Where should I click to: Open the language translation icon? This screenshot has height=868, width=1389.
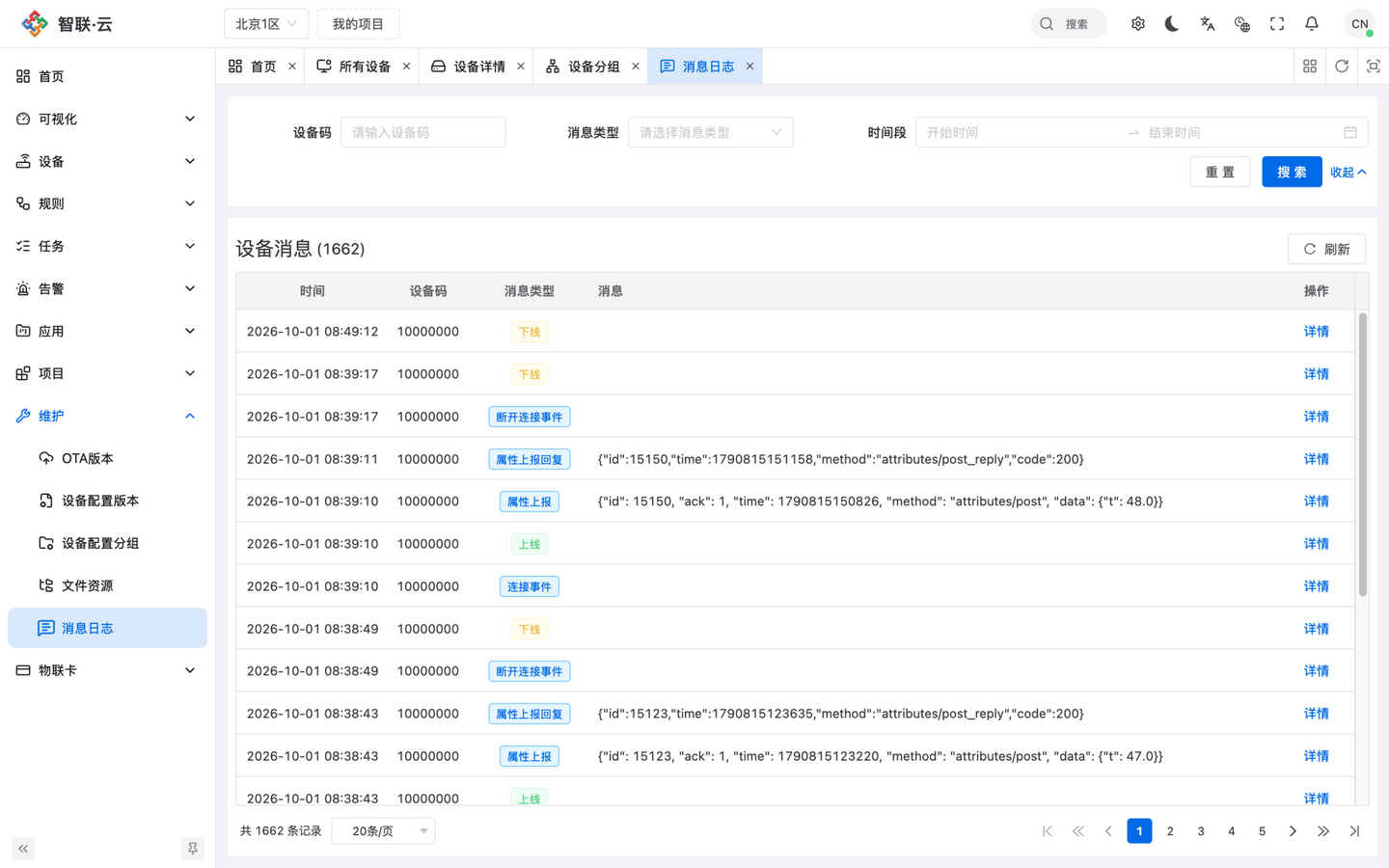pyautogui.click(x=1207, y=24)
